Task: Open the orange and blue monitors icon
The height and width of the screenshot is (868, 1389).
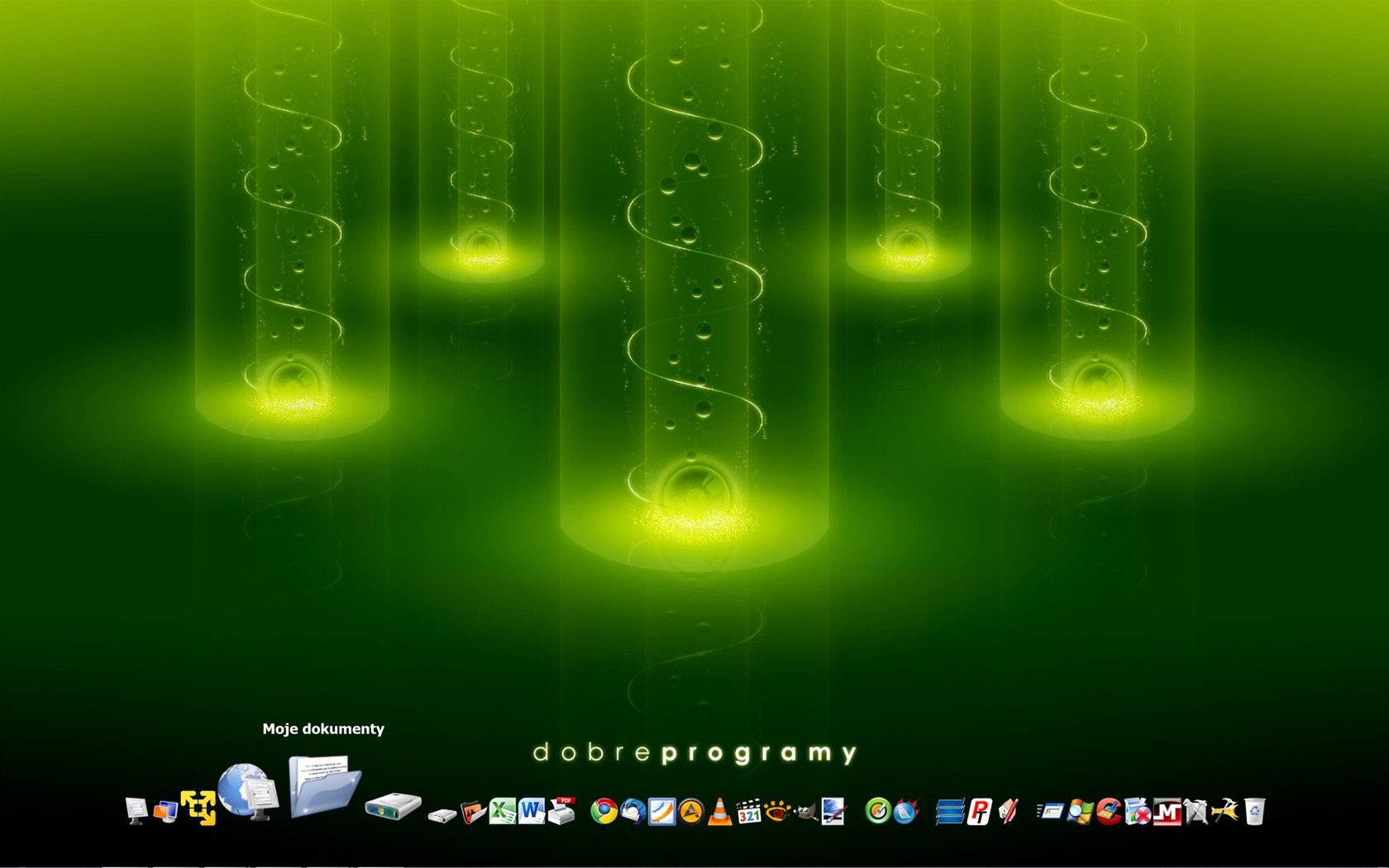Action: click(166, 812)
